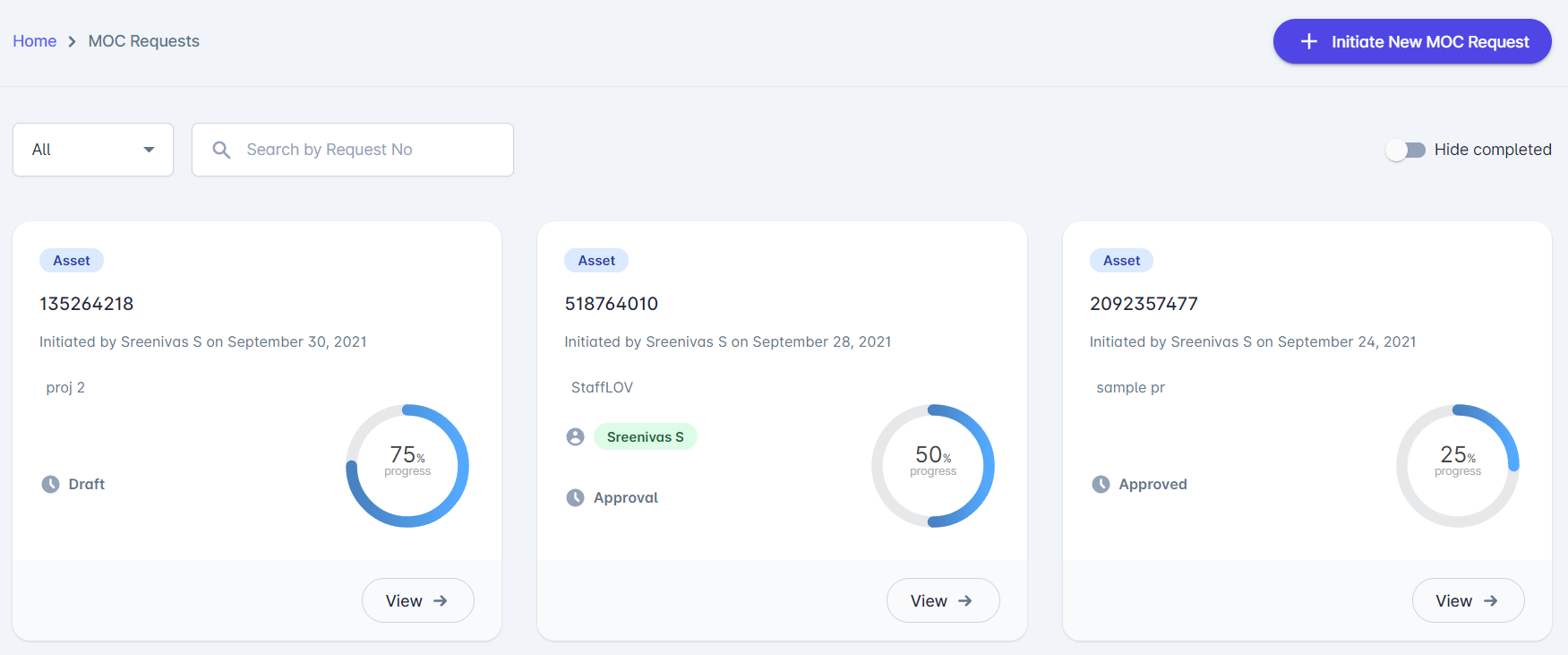Click the clock icon beside Draft status
The height and width of the screenshot is (655, 1568).
(50, 484)
